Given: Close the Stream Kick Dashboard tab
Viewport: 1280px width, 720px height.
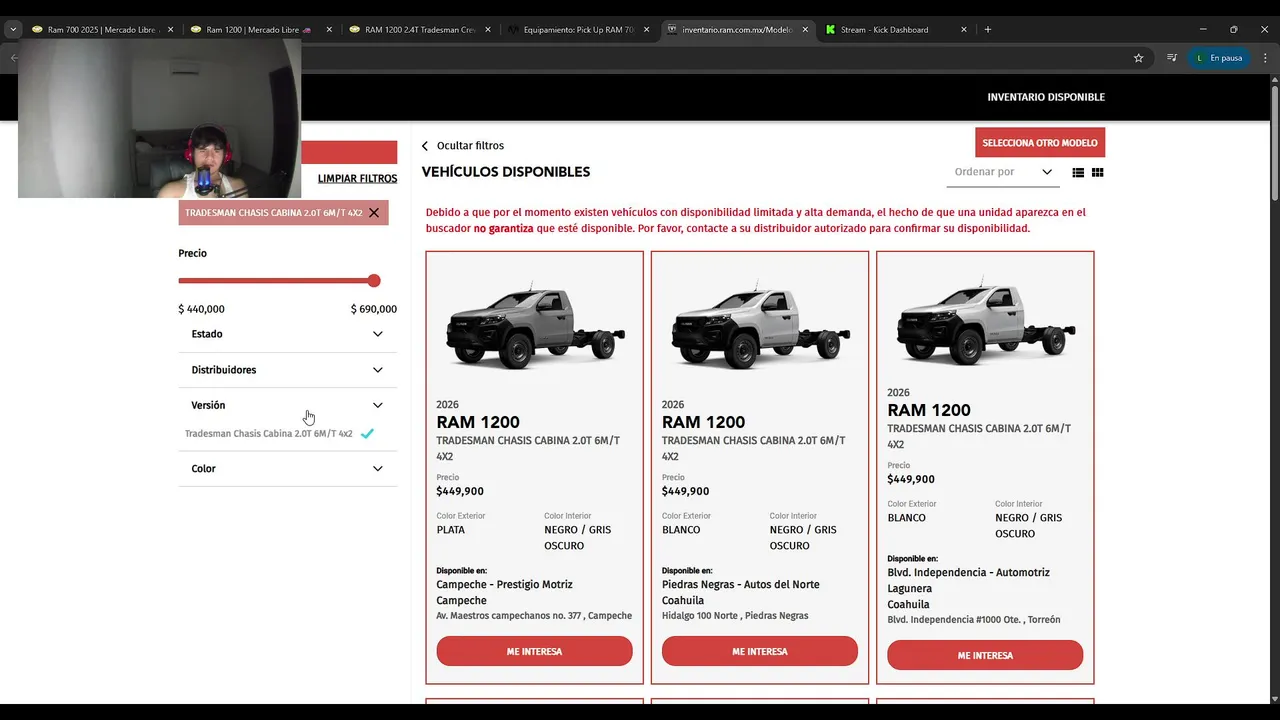Looking at the screenshot, I should point(964,30).
